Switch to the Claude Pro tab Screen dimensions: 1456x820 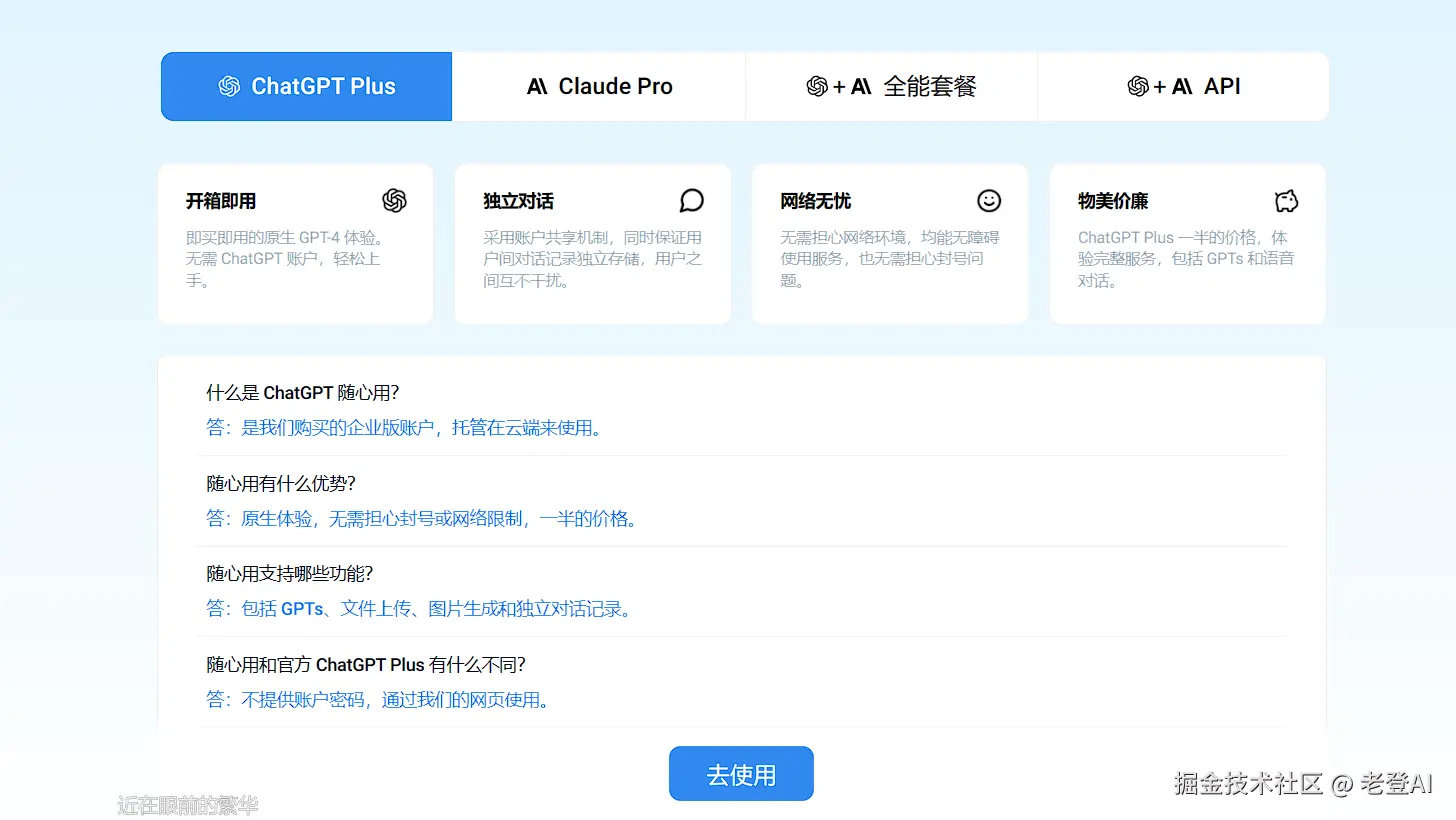(x=599, y=86)
